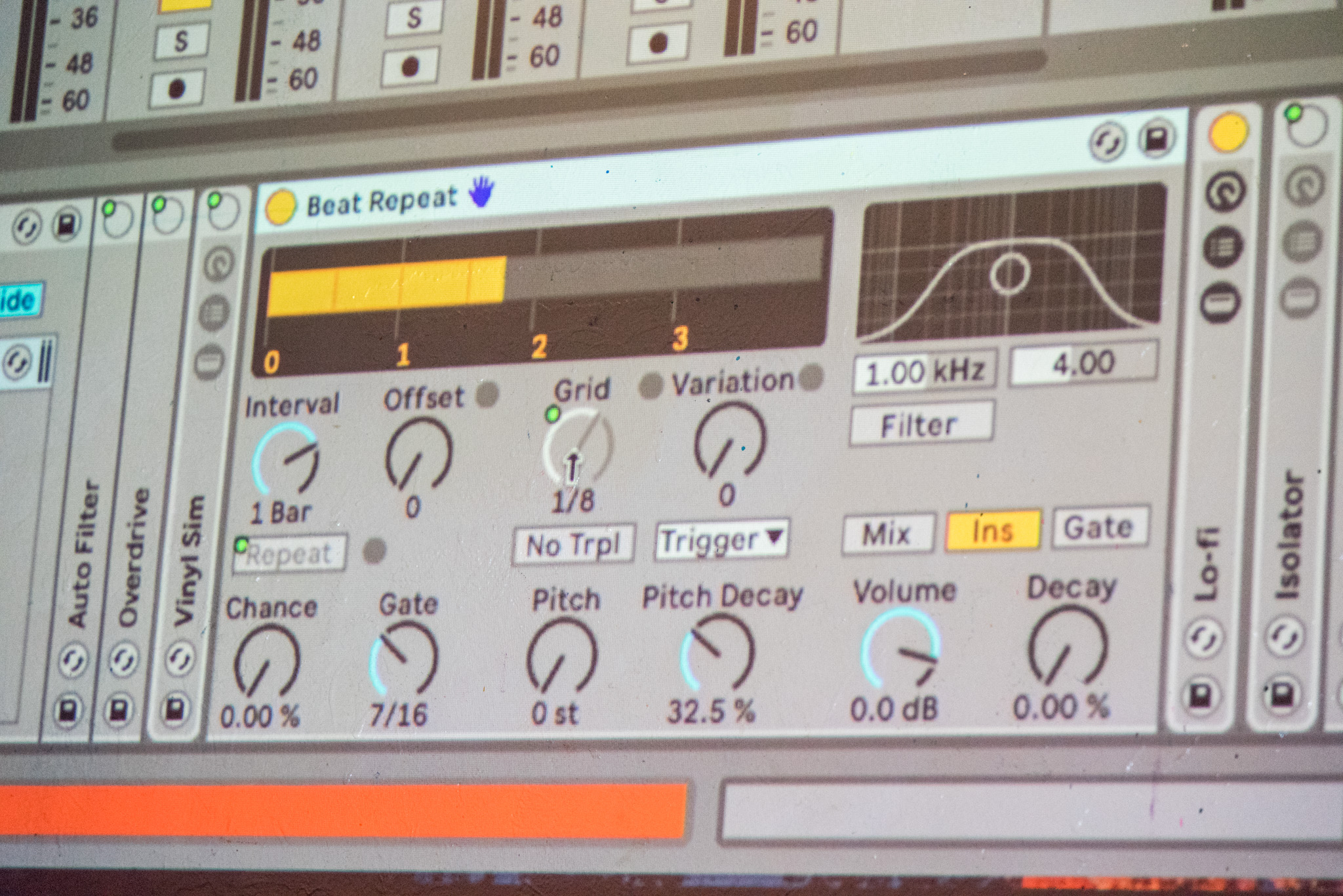The image size is (1343, 896).
Task: Toggle the No Trpl button
Action: tap(574, 544)
